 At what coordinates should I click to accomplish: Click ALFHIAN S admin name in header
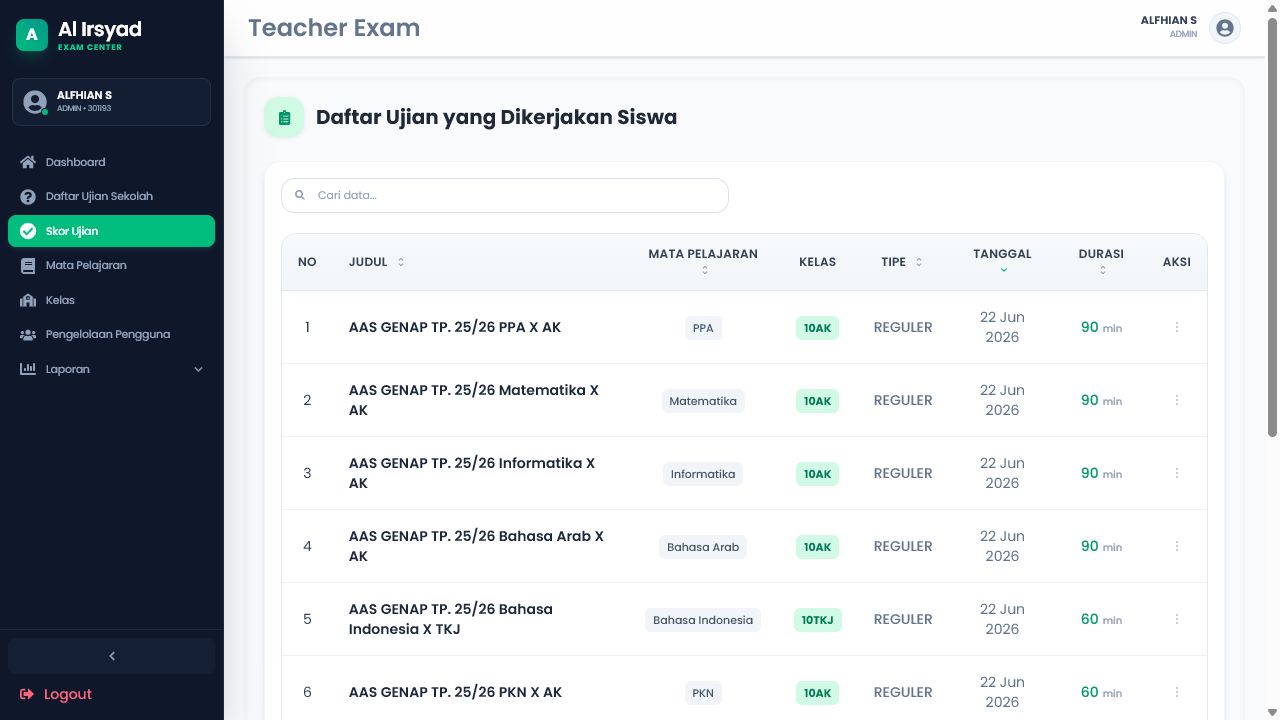tap(1168, 21)
